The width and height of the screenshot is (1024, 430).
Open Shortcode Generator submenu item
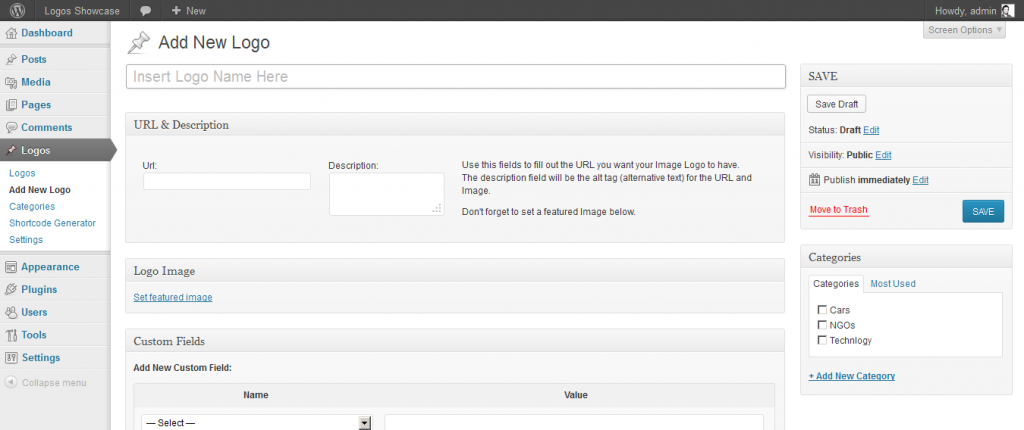tap(52, 223)
